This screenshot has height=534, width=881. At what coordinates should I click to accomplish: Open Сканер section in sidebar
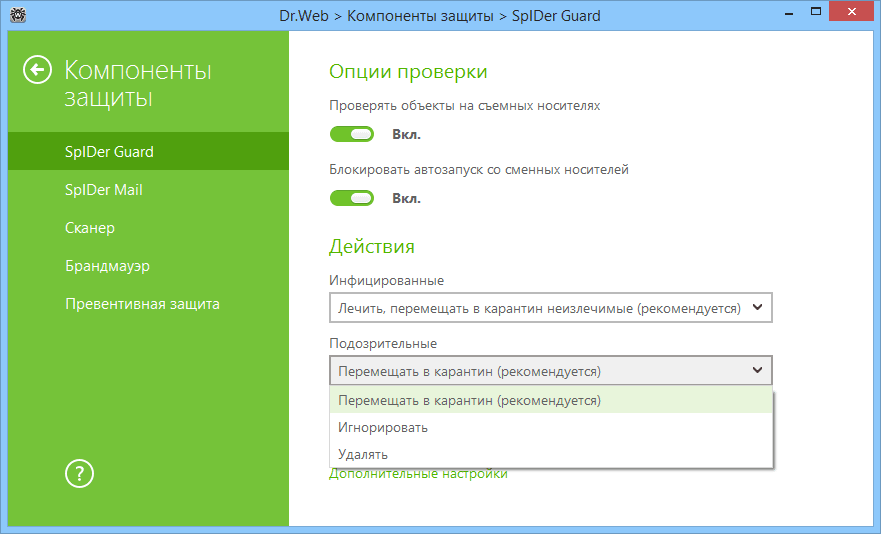click(x=148, y=228)
